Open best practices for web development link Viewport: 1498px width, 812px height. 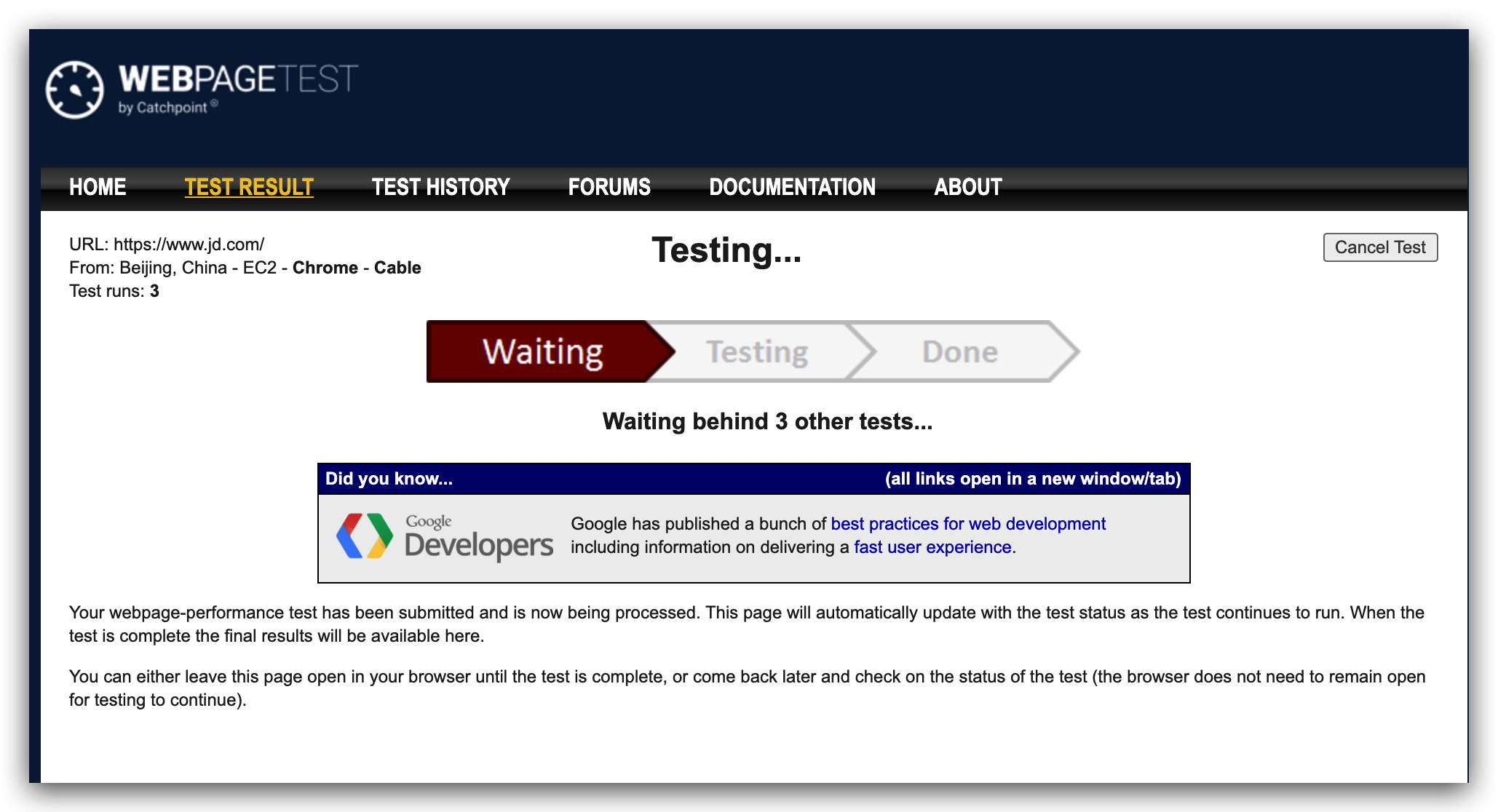[967, 524]
